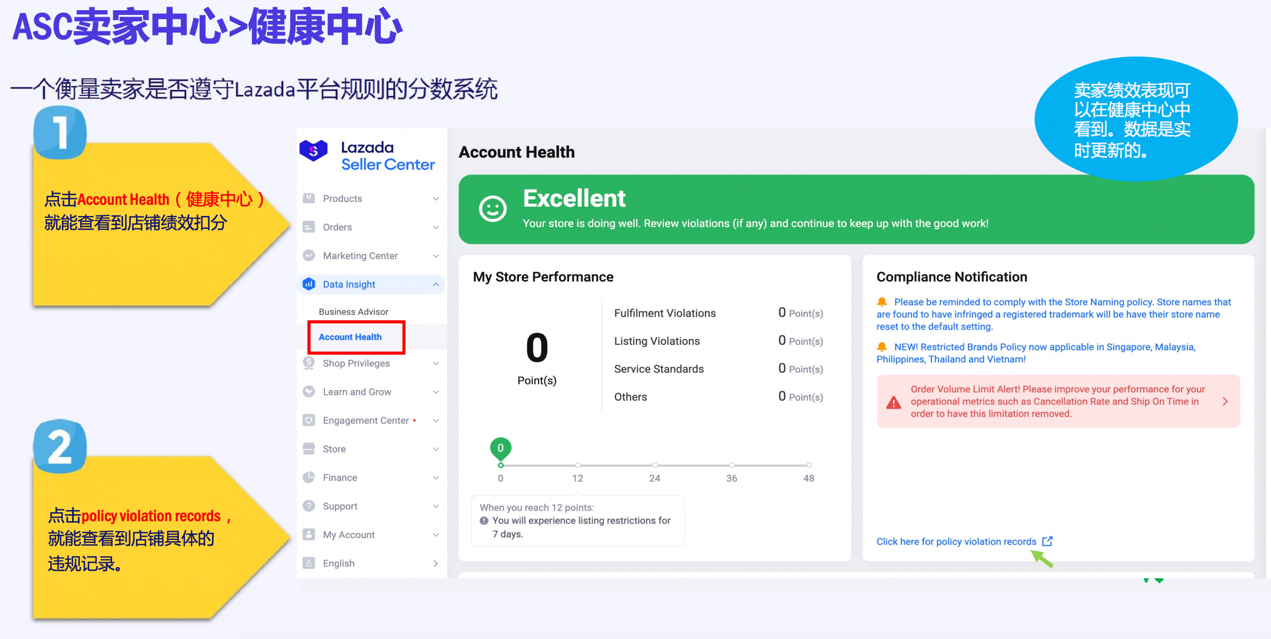Click the smiley face icon in Excellent banner
Screen dimensions: 1271x639
coord(492,208)
